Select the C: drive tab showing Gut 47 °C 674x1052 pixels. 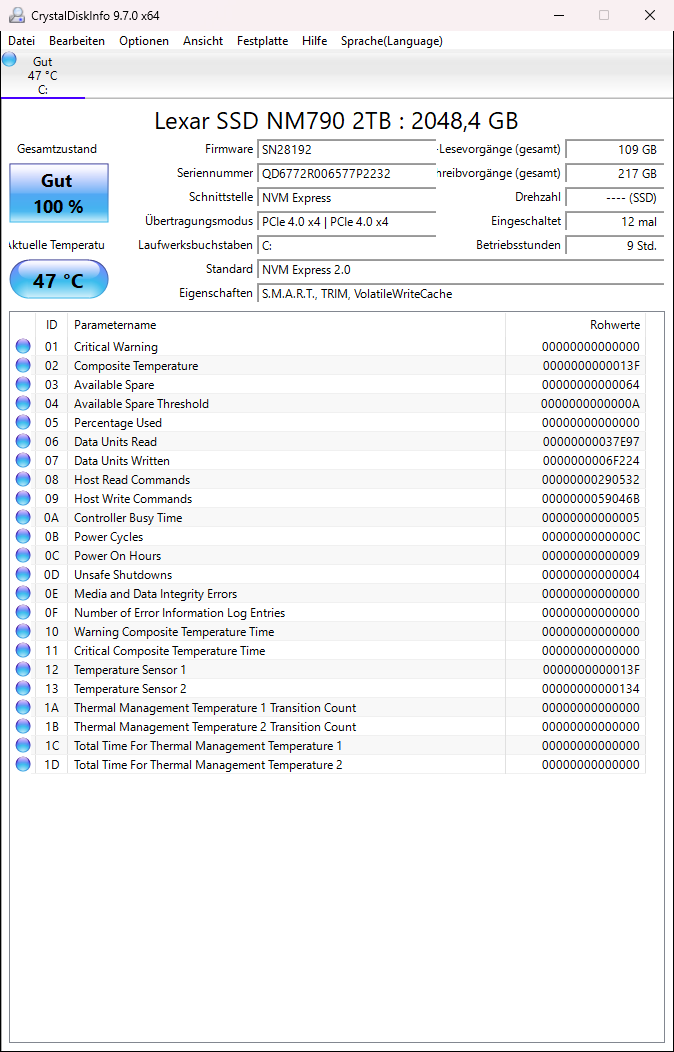[43, 75]
